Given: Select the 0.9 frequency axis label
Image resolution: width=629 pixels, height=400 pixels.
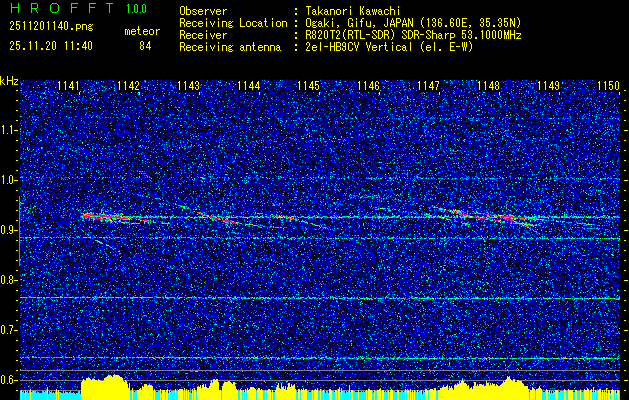Looking at the screenshot, I should coord(10,230).
